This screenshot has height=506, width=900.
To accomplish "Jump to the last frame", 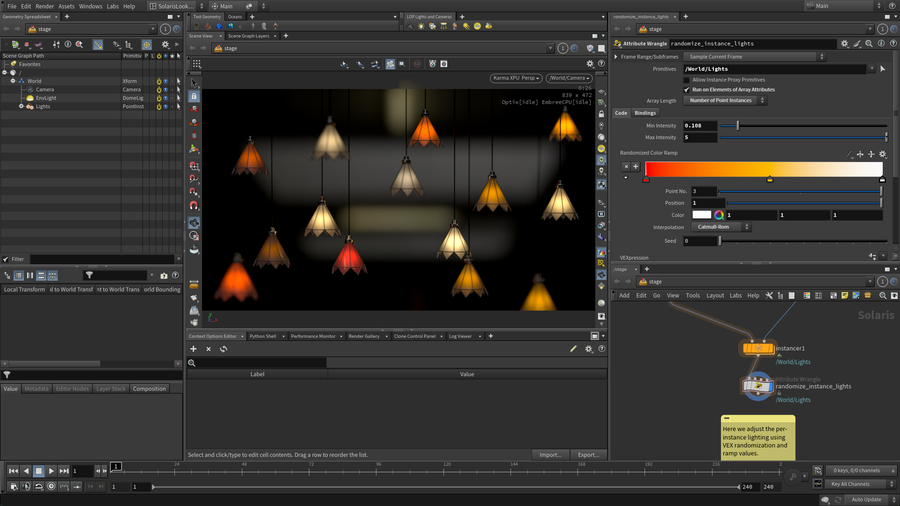I will [x=64, y=470].
